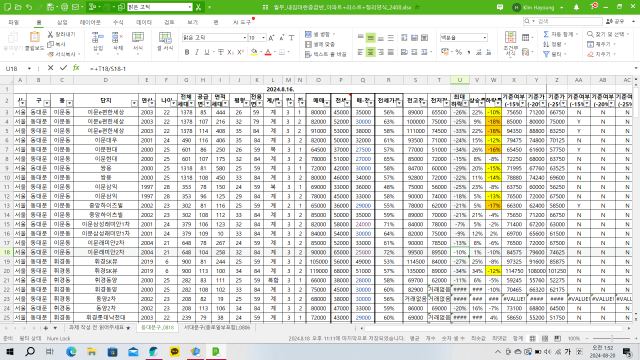Toggle center horizontal alignment button
Screen dimensions: 640x360
371,52
